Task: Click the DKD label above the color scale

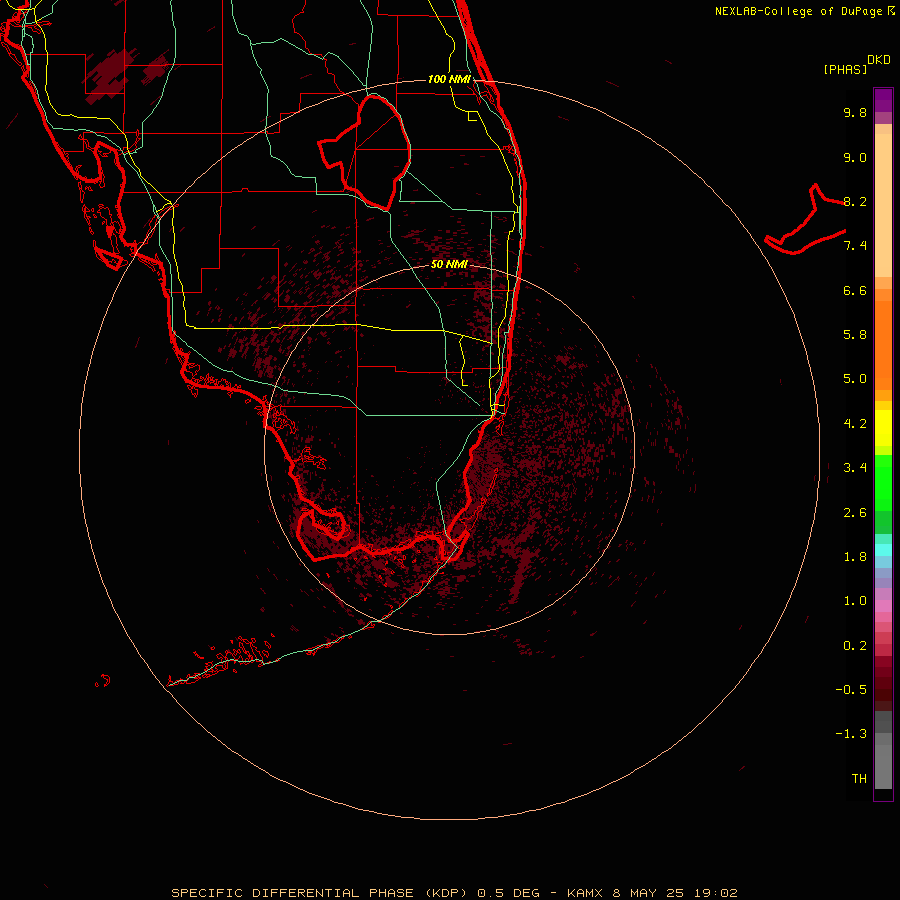Action: (x=879, y=60)
